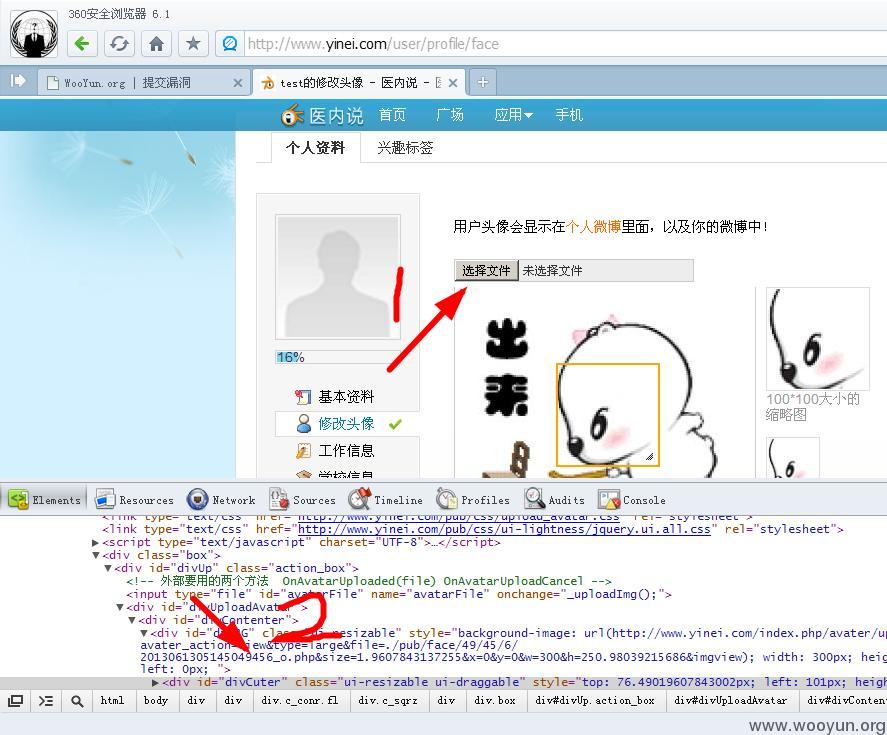The image size is (887, 735).
Task: Collapse the ui-resizable background-image div node
Action: pyautogui.click(x=144, y=633)
